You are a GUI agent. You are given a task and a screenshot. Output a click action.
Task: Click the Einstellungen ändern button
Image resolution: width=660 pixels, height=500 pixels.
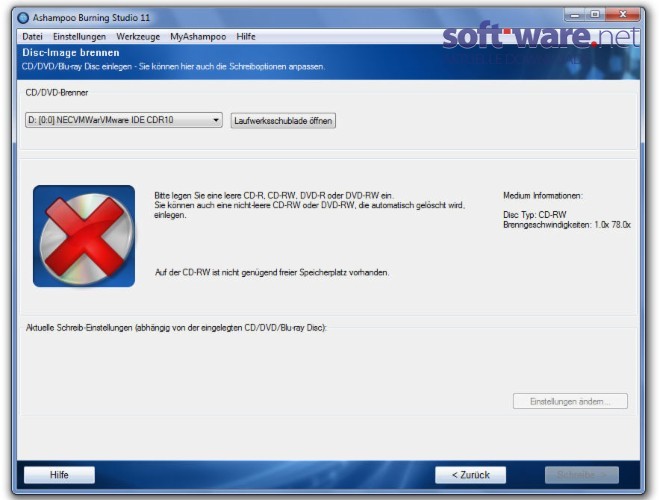[570, 401]
